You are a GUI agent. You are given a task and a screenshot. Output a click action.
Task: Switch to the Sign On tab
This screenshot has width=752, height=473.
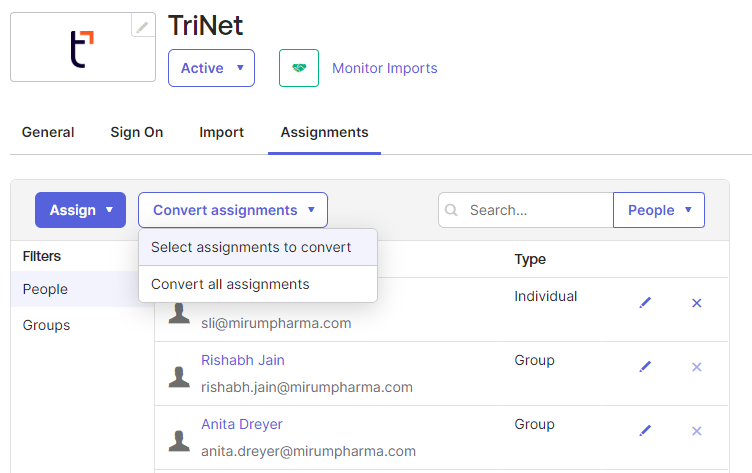[x=137, y=132]
